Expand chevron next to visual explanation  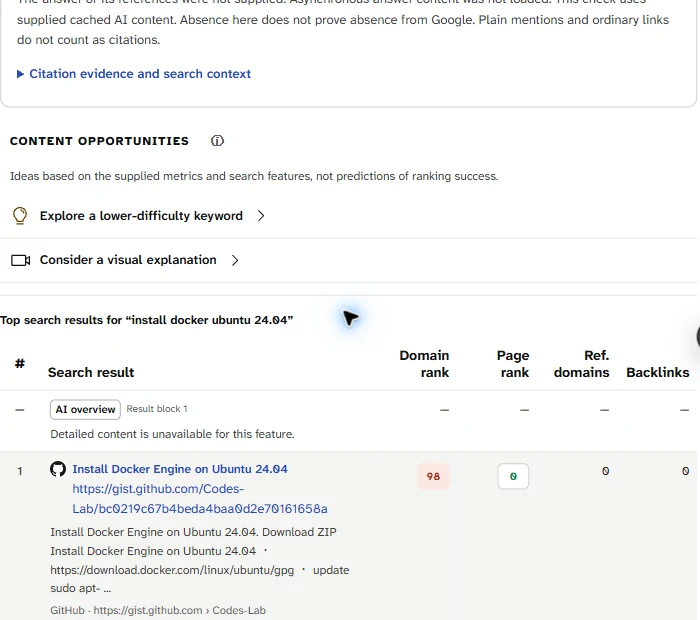point(235,260)
